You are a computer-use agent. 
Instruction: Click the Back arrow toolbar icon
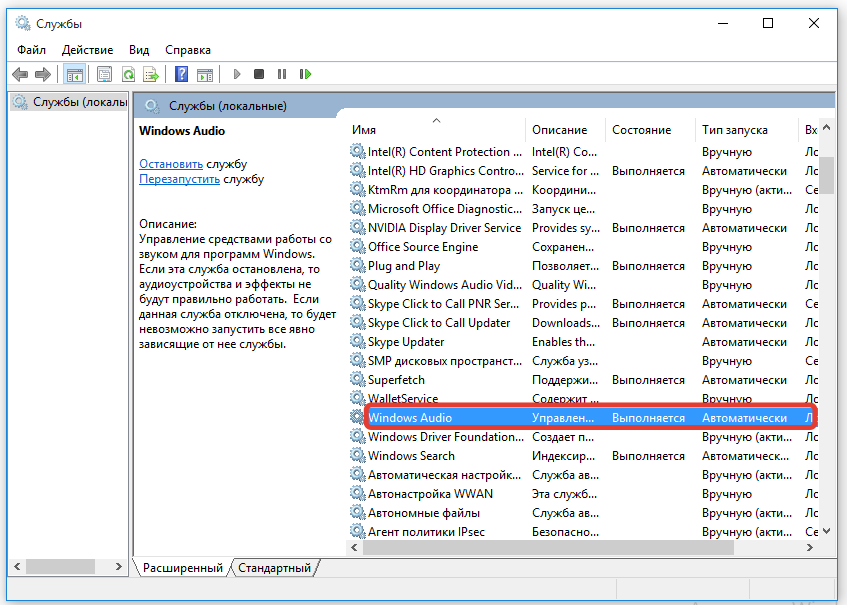[19, 74]
